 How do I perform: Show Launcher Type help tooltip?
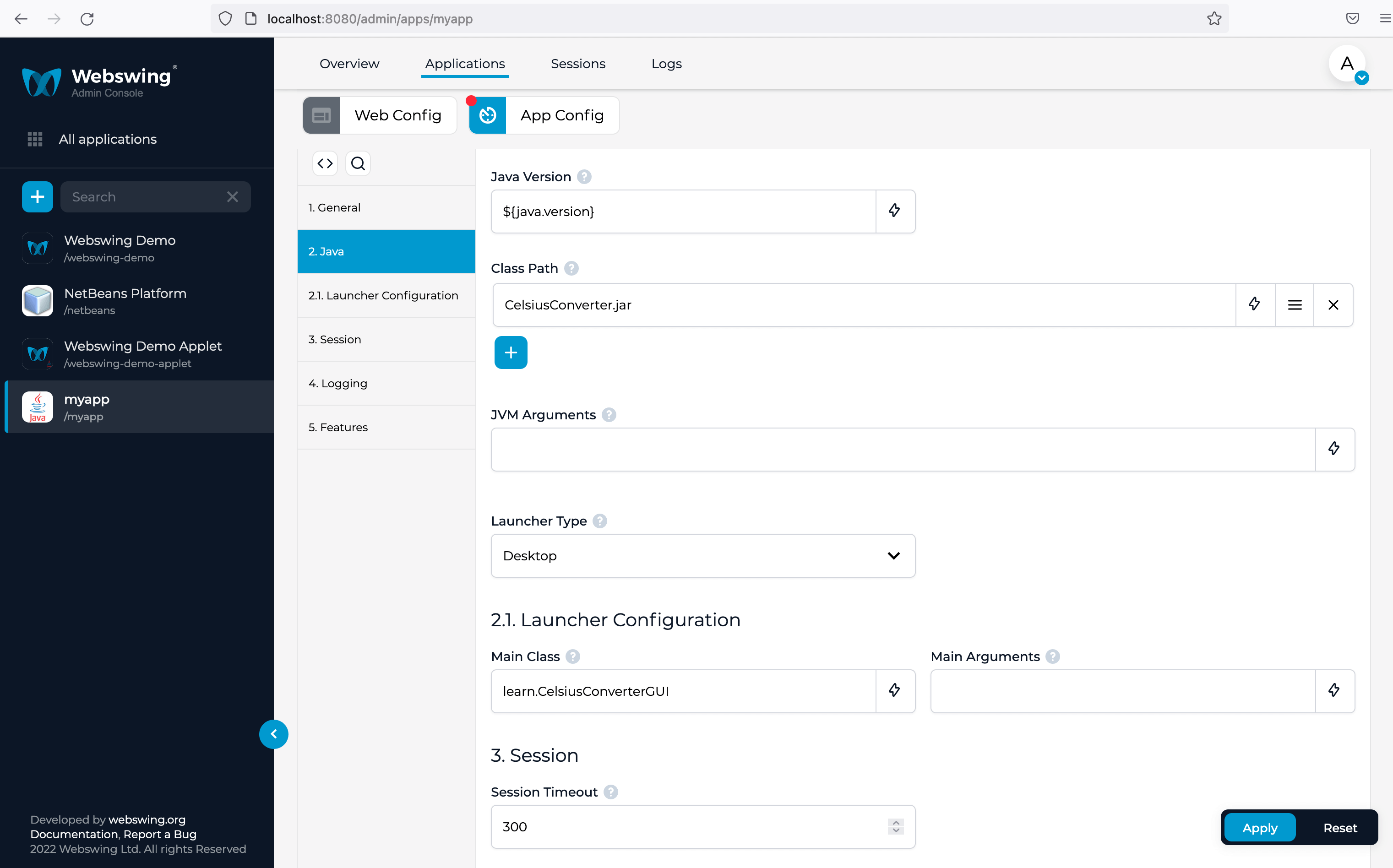(599, 521)
